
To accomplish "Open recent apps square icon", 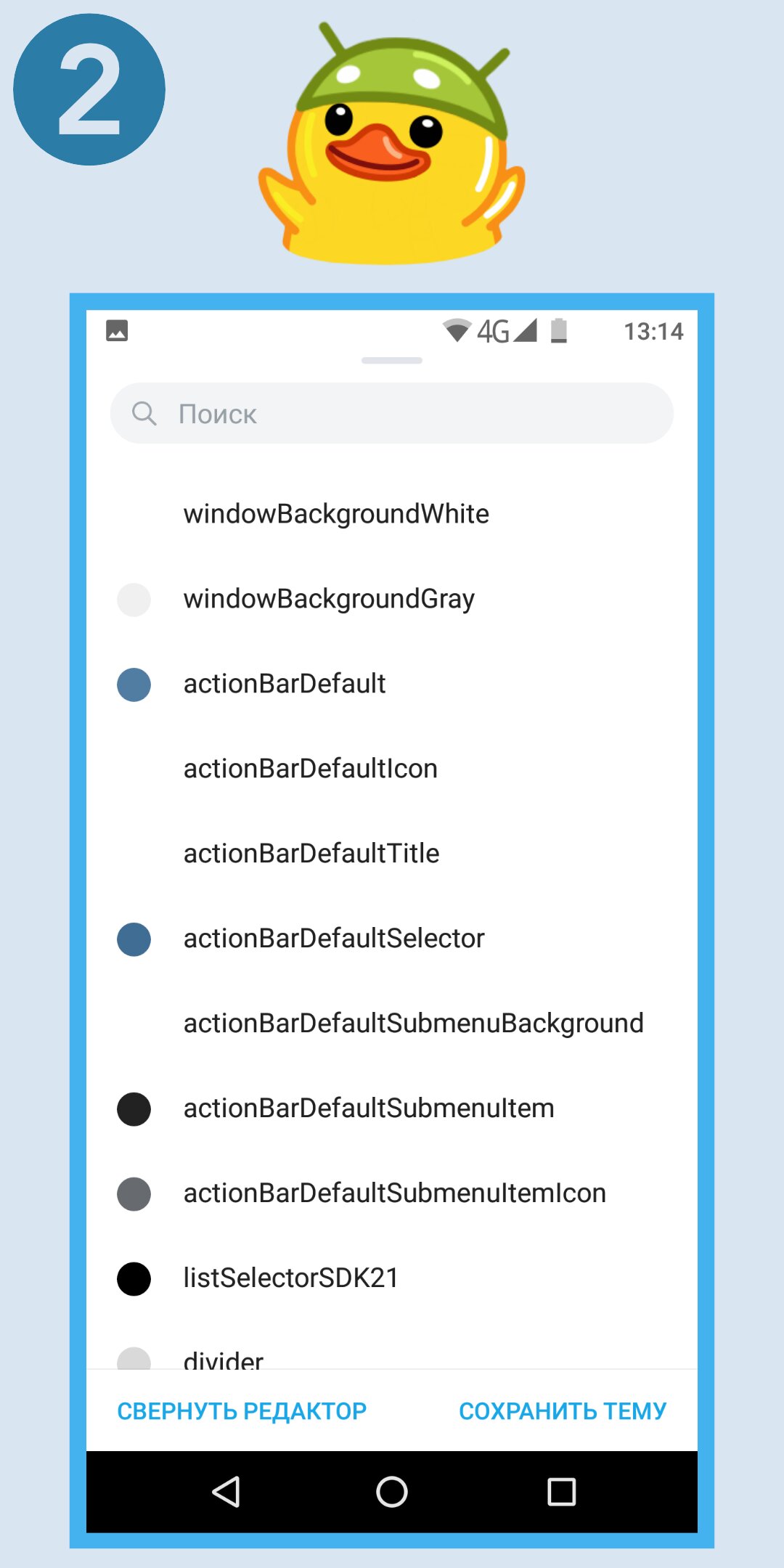I will coord(561,1492).
